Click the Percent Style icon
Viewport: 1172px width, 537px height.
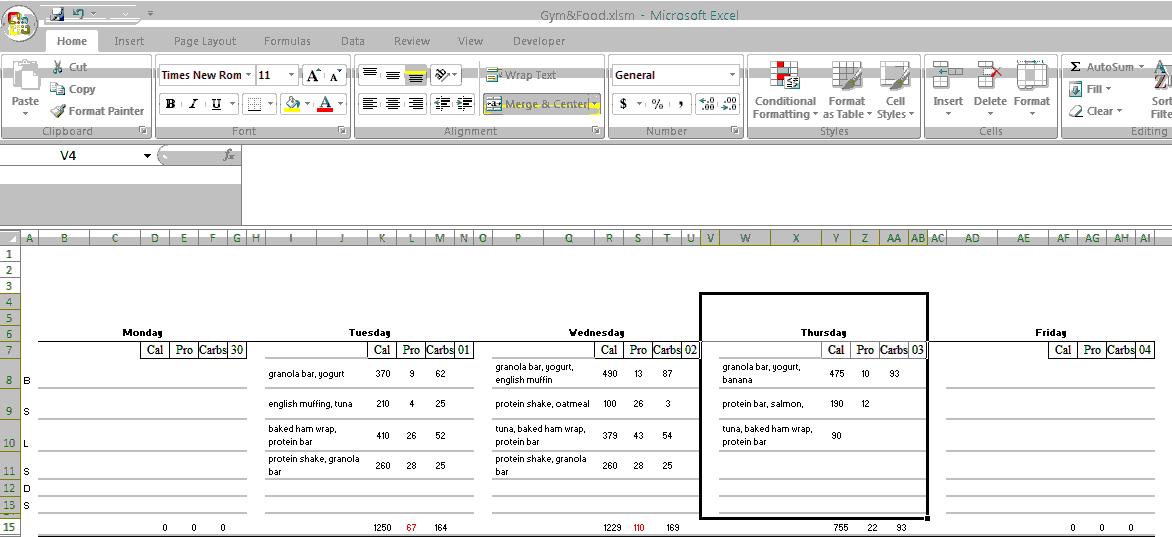click(x=657, y=104)
